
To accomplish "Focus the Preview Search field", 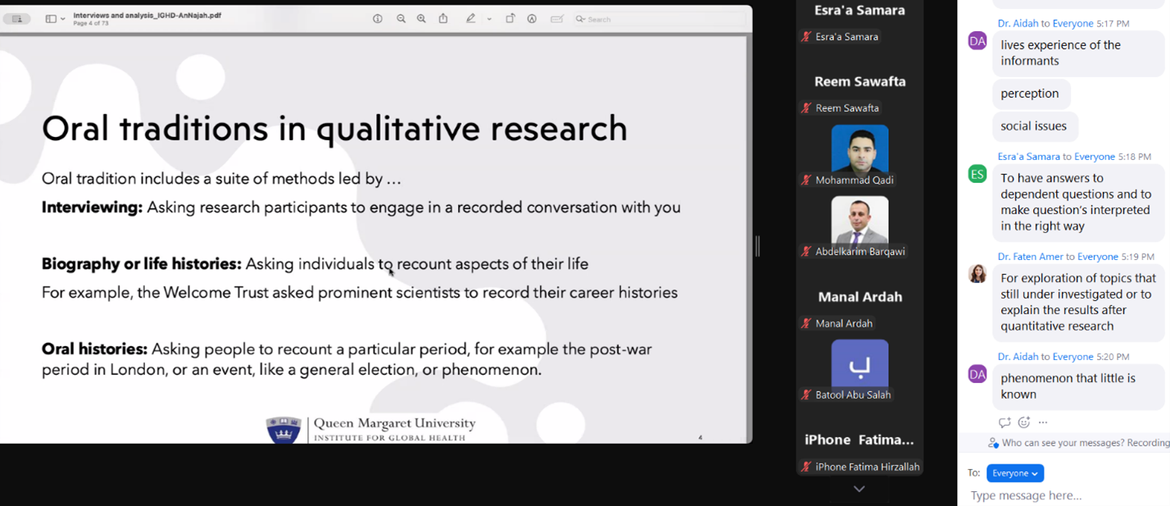I will click(x=660, y=19).
